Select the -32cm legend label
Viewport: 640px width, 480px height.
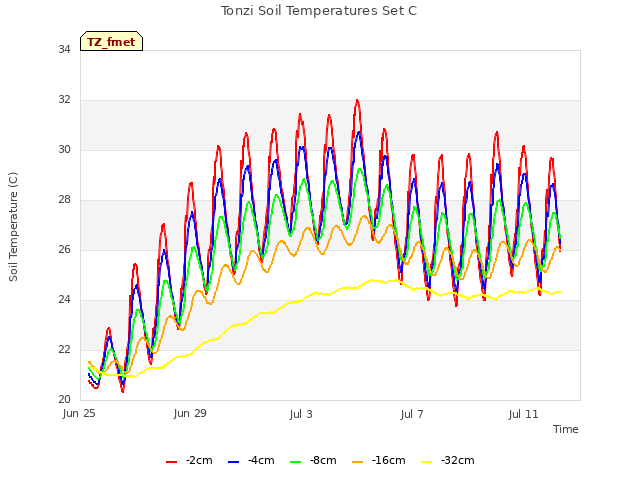tap(458, 460)
